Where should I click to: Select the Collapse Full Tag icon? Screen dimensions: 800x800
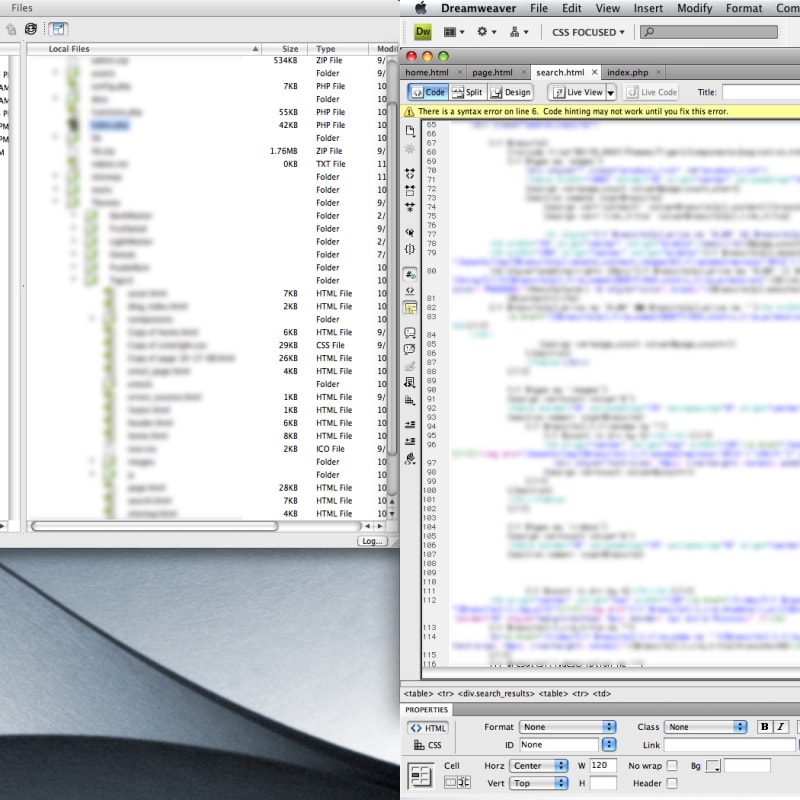(x=409, y=174)
